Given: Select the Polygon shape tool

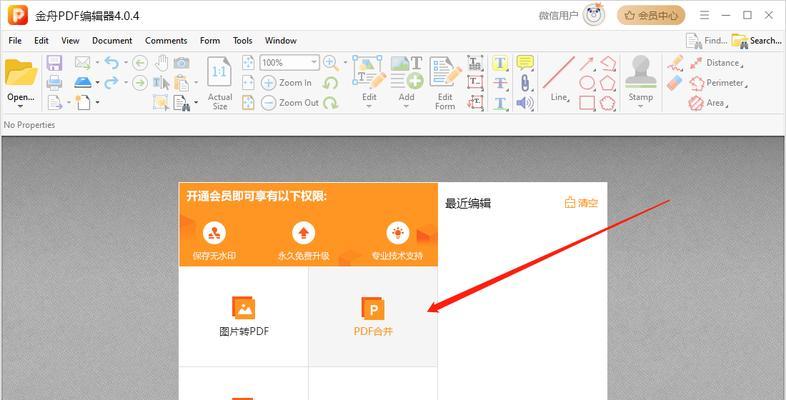Looking at the screenshot, I should pyautogui.click(x=608, y=83).
